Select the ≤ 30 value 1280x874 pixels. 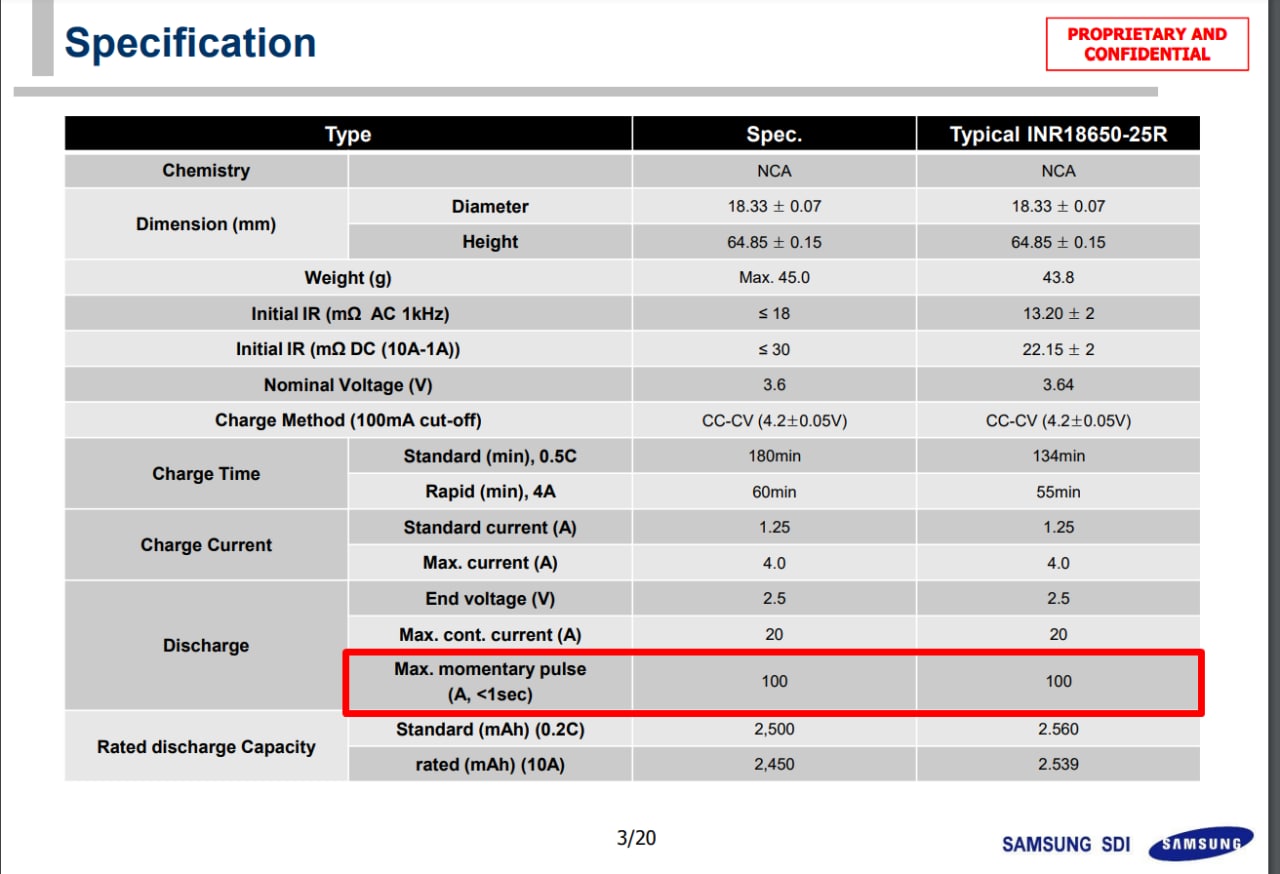774,349
